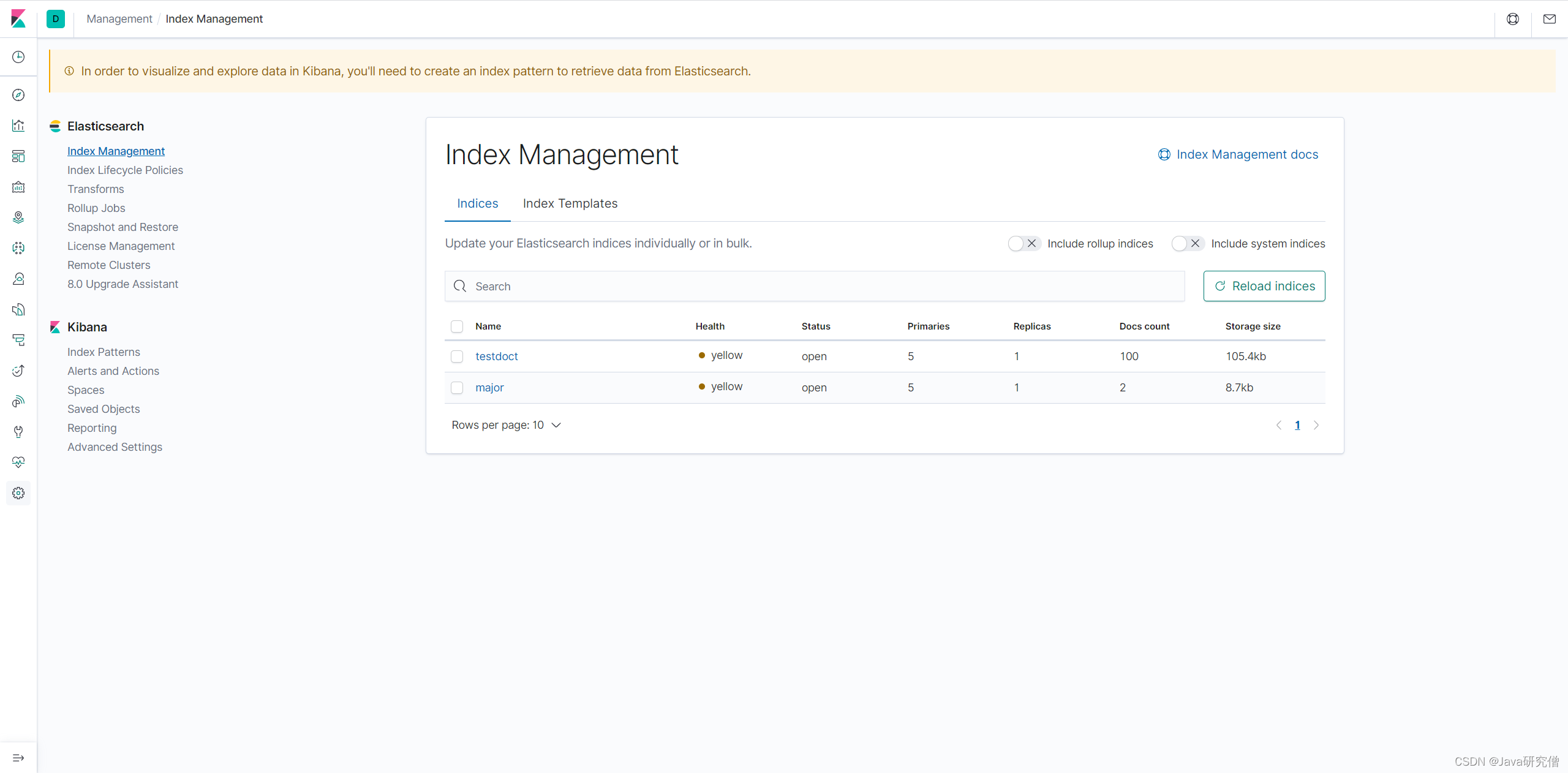Open 8.0 Upgrade Assistant in sidebar
This screenshot has height=773, width=1568.
(123, 284)
